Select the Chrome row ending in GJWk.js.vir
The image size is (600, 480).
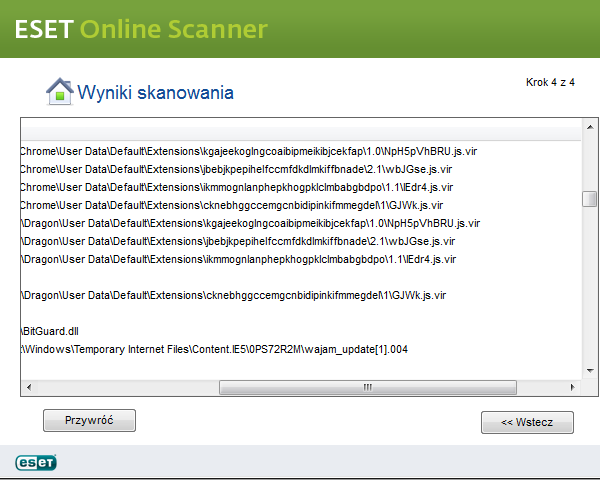[x=302, y=205]
